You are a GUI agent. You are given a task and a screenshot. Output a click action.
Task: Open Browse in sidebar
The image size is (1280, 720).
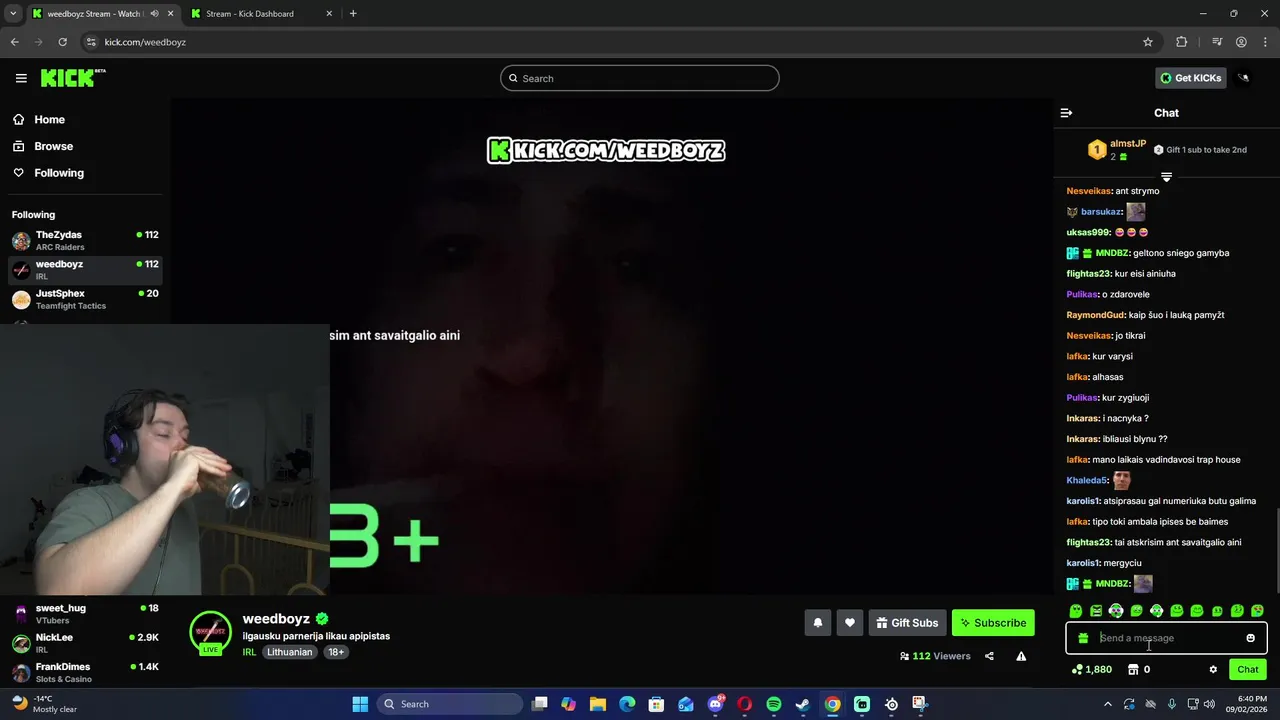pyautogui.click(x=42, y=146)
